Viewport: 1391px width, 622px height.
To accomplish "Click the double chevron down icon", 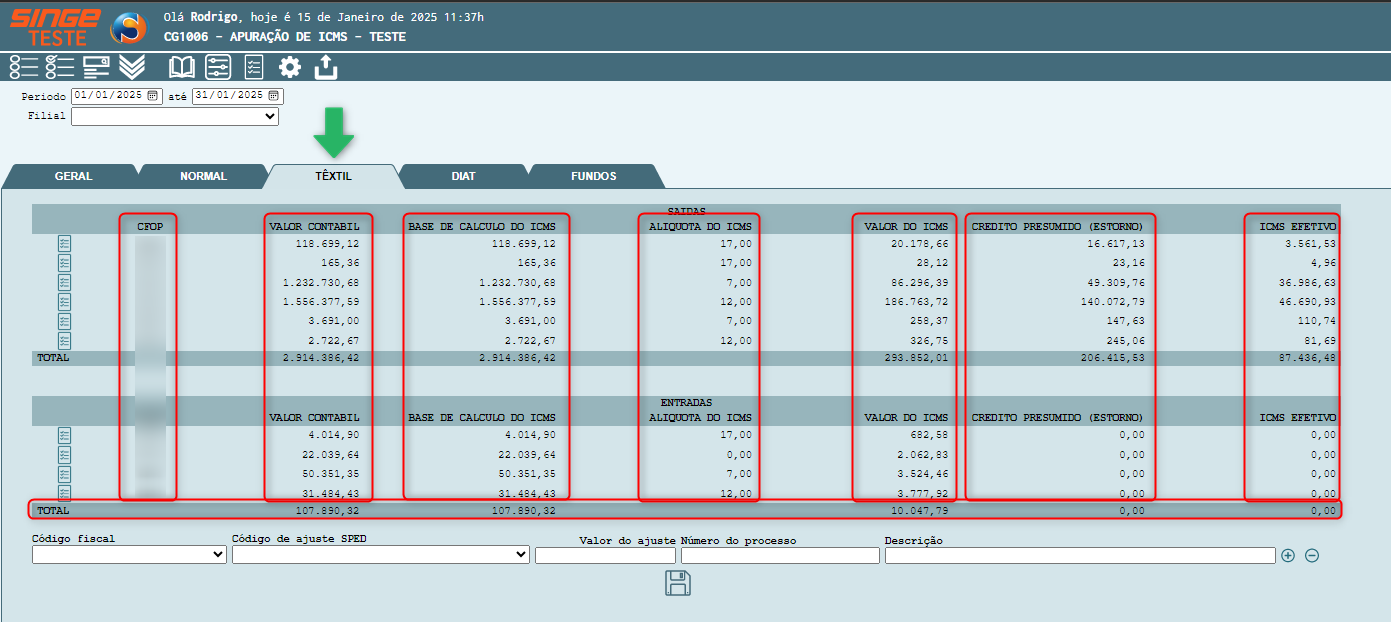I will click(x=132, y=67).
